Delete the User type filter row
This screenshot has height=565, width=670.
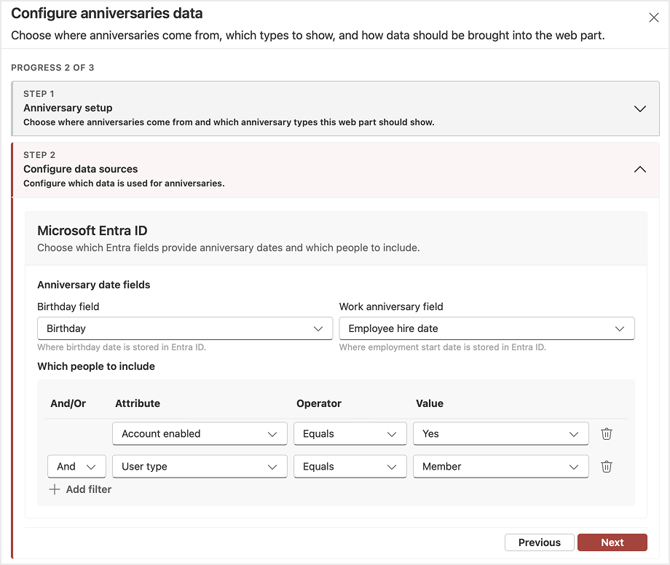coord(607,466)
